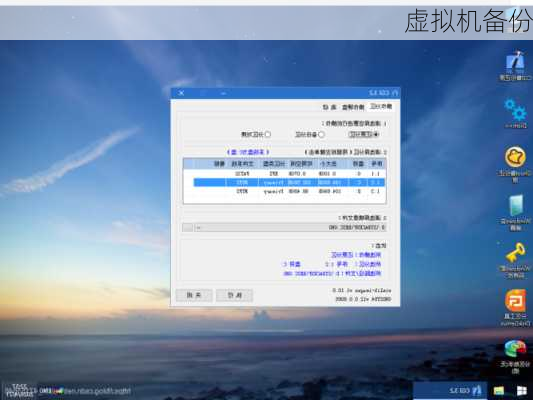Image resolution: width=533 pixels, height=400 pixels.
Task: Open the image file path dropdown arrow
Action: pyautogui.click(x=199, y=227)
